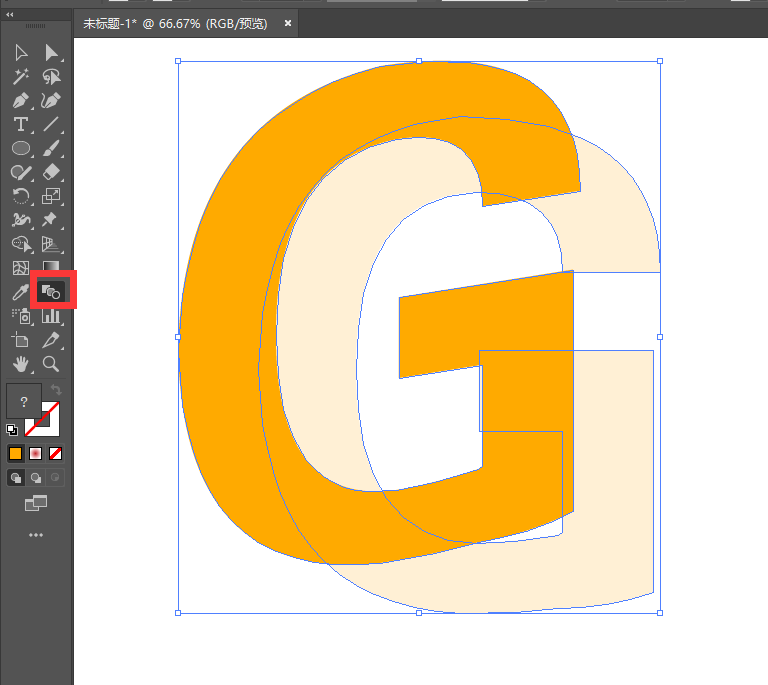Click the right-middle bounding box handle
Screen dimensions: 768x685
click(x=660, y=337)
